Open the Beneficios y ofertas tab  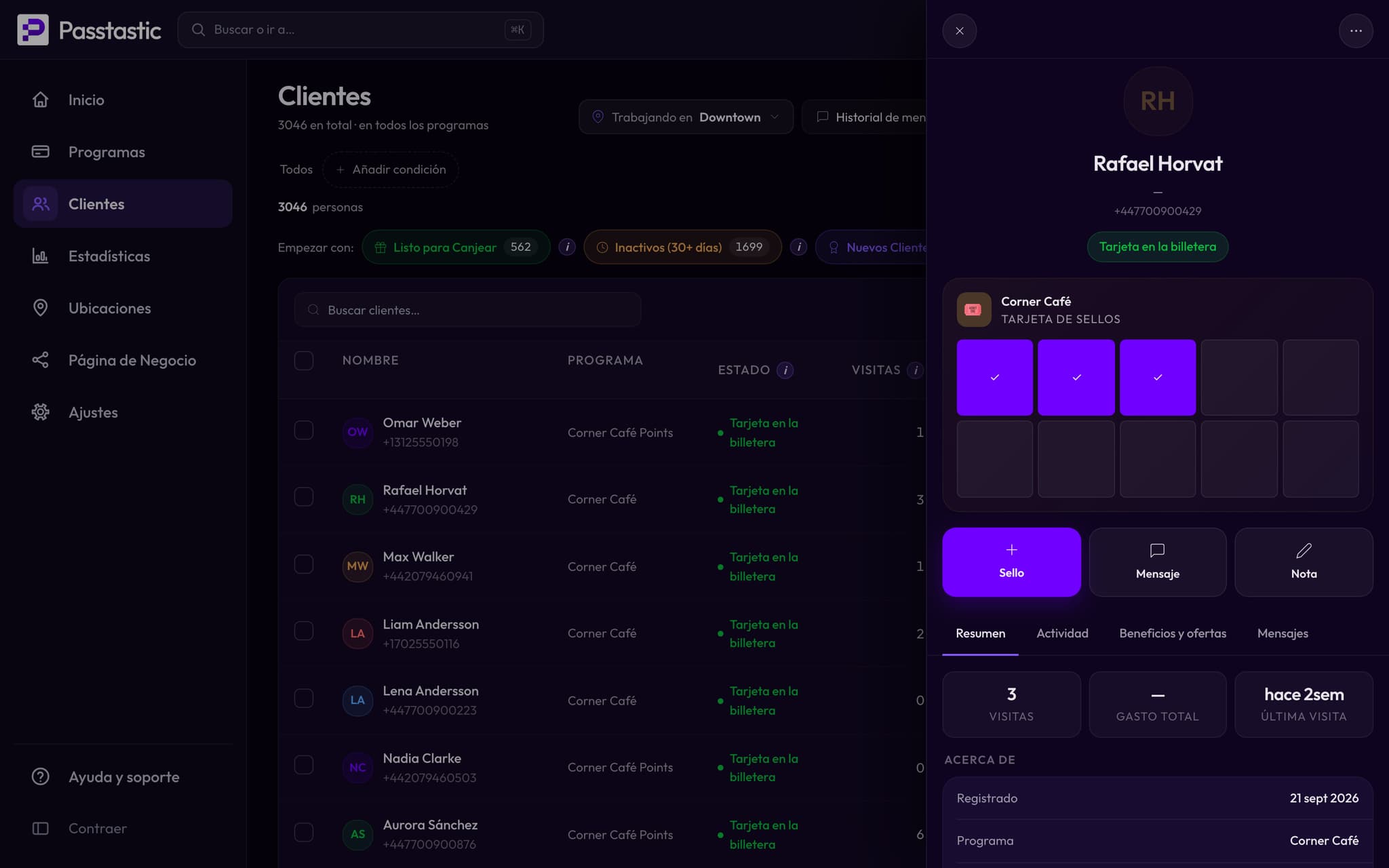click(1173, 633)
